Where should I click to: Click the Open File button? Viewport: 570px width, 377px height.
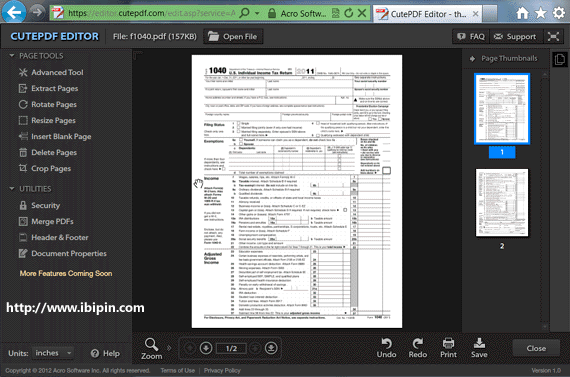(x=233, y=36)
